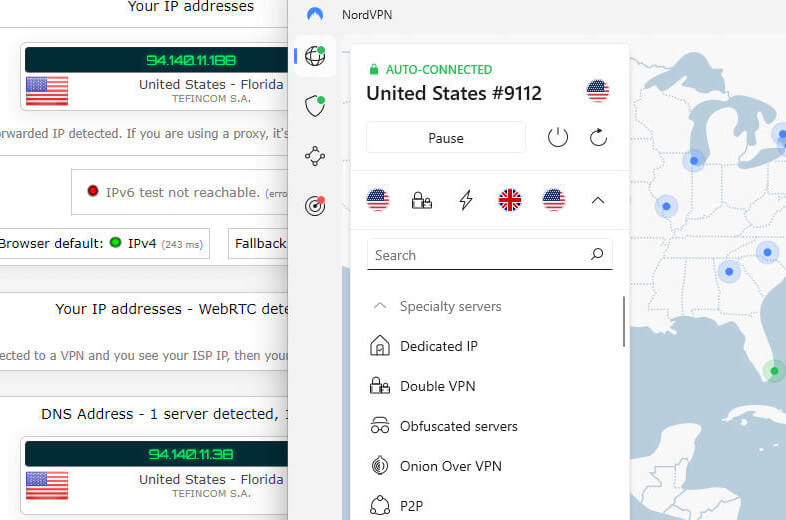The width and height of the screenshot is (786, 520).
Task: Click the US flag under DNS Address
Action: click(47, 485)
